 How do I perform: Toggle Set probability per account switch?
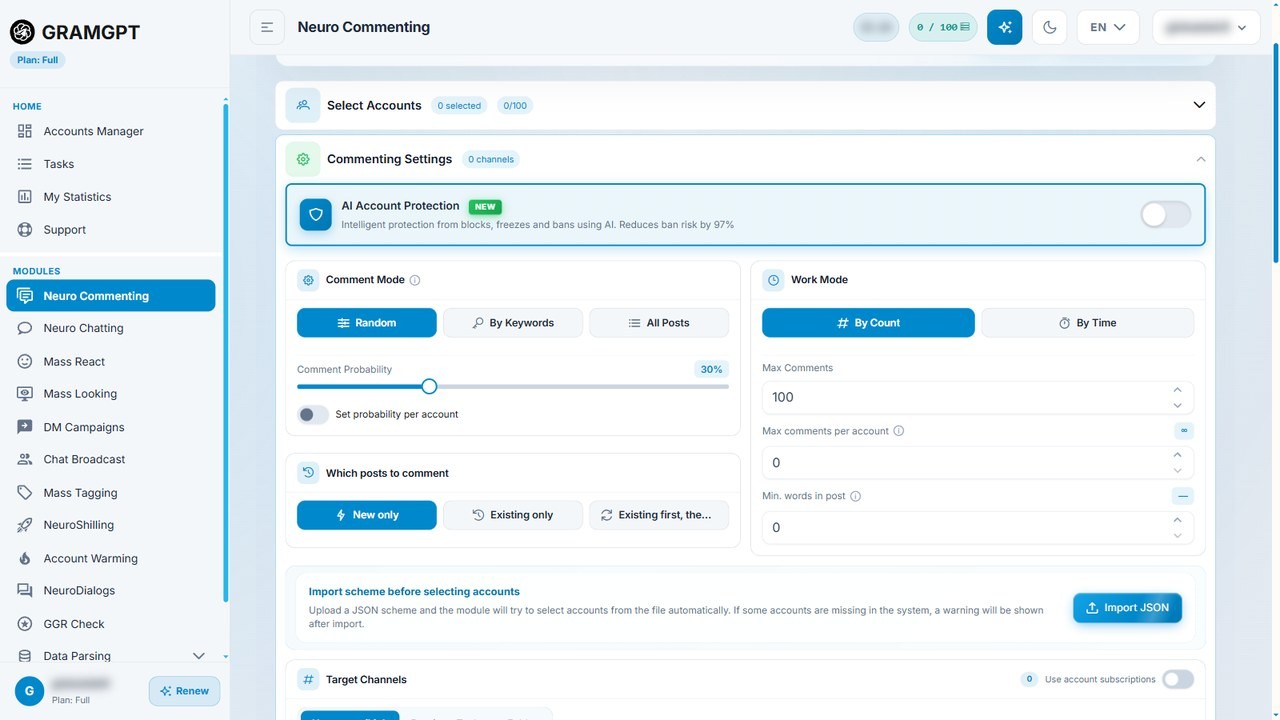(x=313, y=414)
